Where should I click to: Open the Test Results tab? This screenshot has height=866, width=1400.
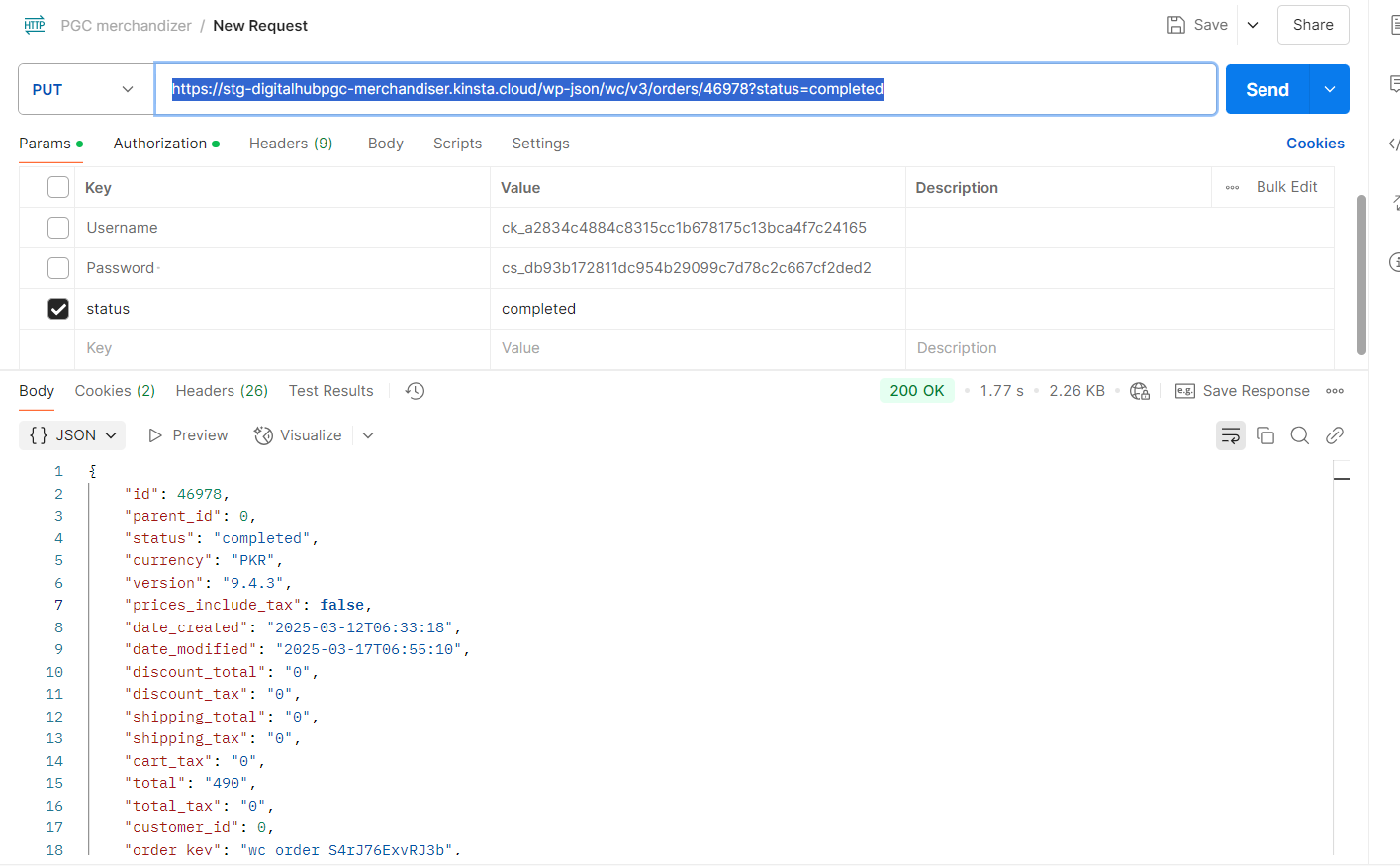click(x=331, y=391)
